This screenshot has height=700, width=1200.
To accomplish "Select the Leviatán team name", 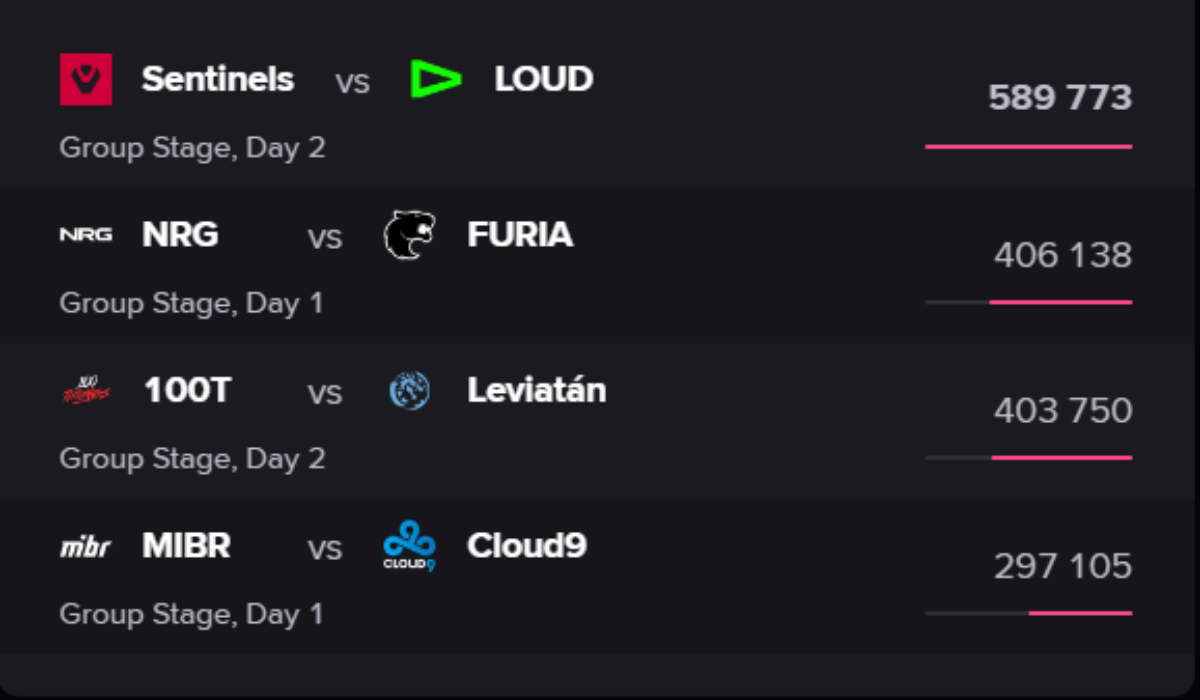I will point(536,391).
